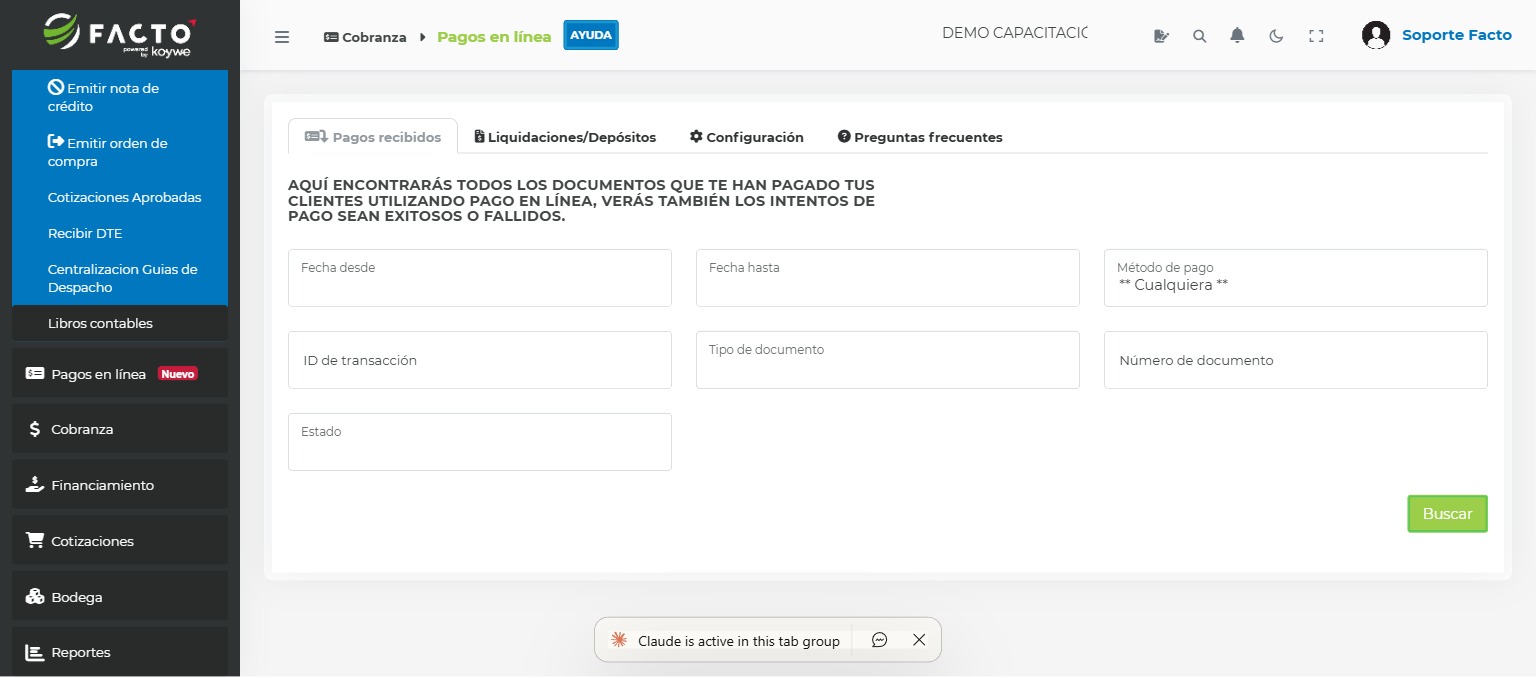Viewport: 1536px width, 678px height.
Task: Open the search icon in the top bar
Action: pos(1199,35)
